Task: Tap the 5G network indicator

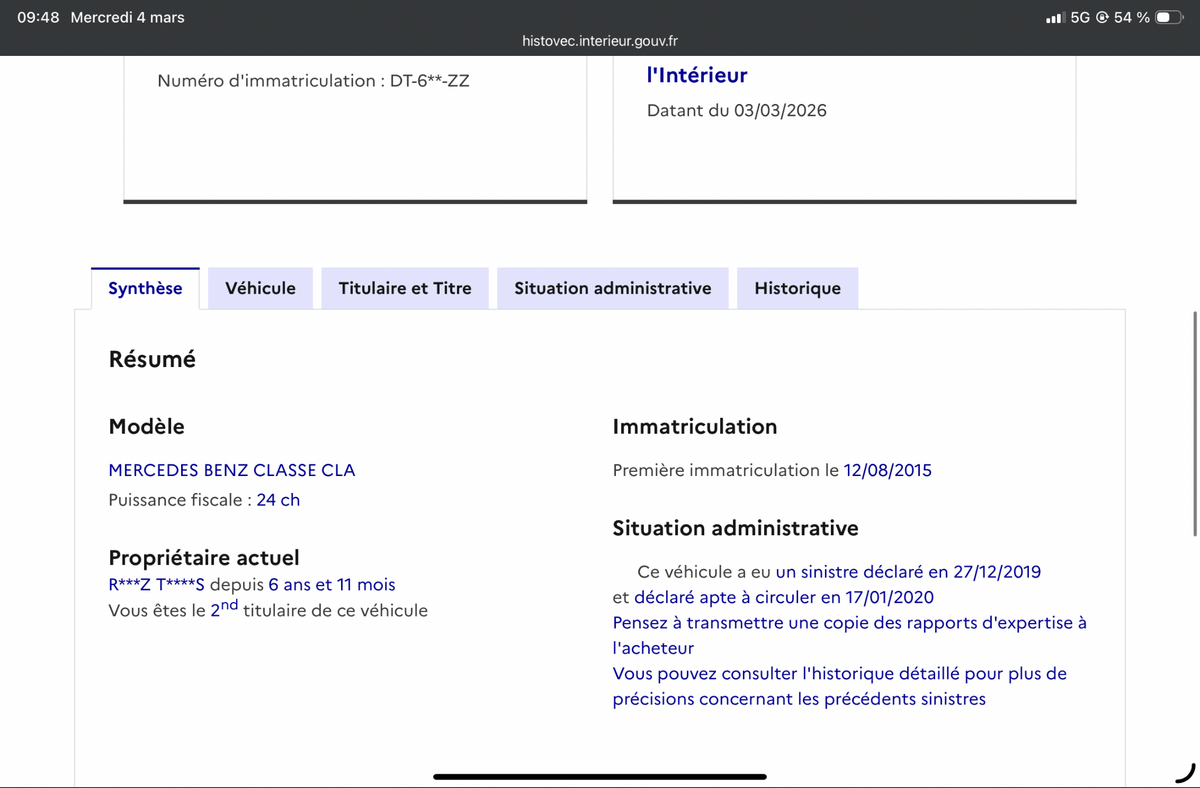Action: click(1080, 17)
